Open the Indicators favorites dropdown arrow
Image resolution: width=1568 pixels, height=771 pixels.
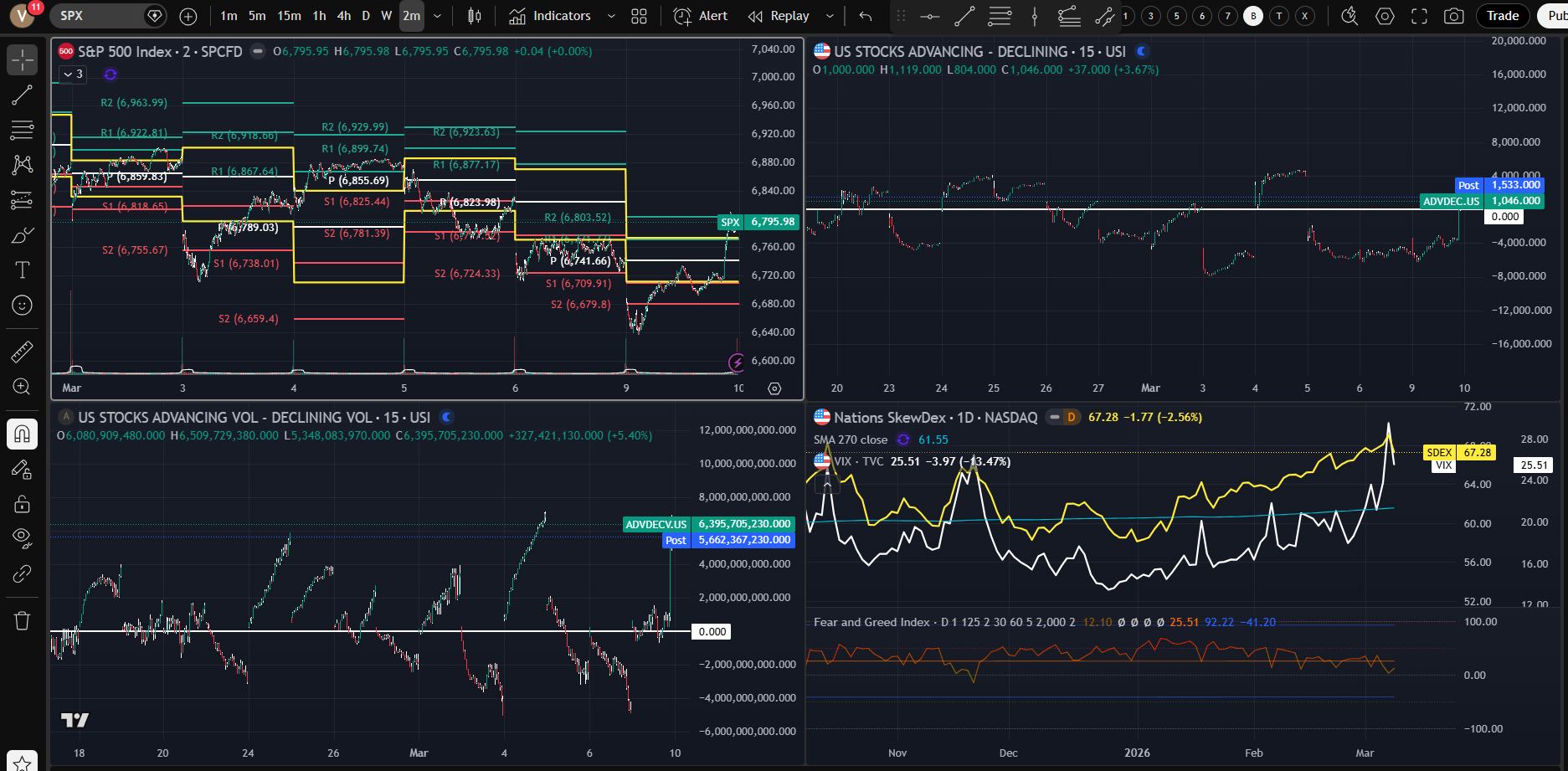(611, 16)
